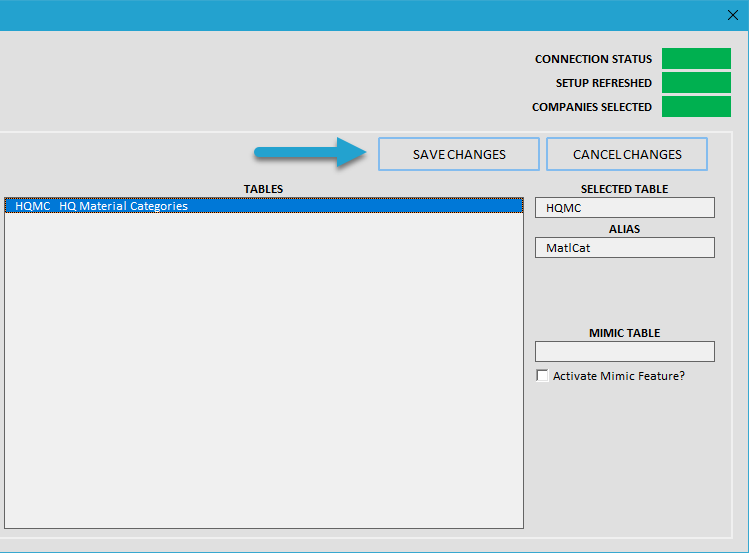
Task: Click the empty MIMIC TABLE field
Action: click(x=625, y=351)
